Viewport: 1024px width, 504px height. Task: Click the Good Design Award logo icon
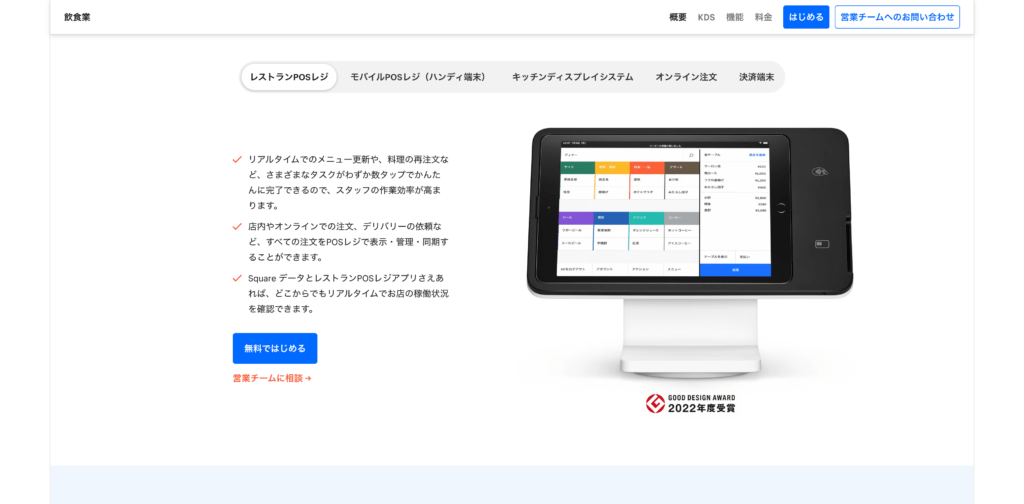(655, 403)
